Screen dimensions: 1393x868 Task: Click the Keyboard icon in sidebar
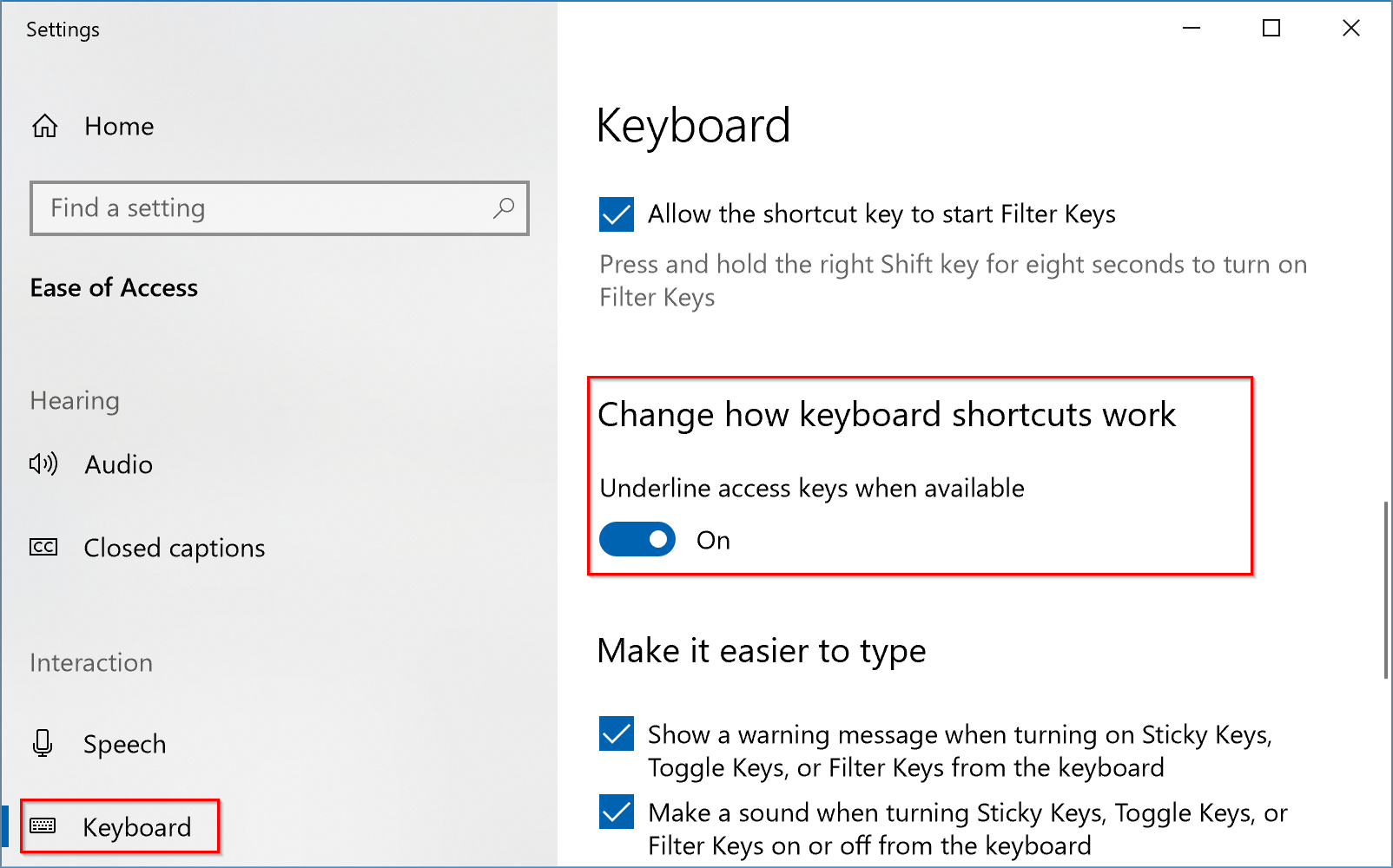pos(43,825)
